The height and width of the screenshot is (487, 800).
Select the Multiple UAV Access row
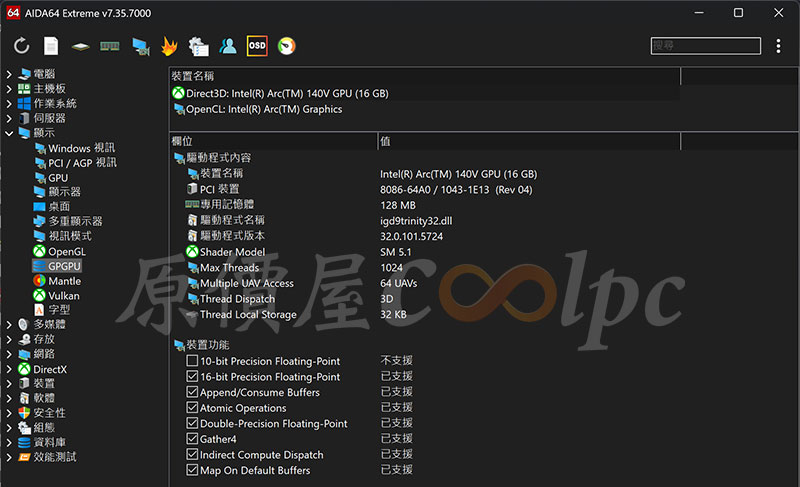coord(424,283)
